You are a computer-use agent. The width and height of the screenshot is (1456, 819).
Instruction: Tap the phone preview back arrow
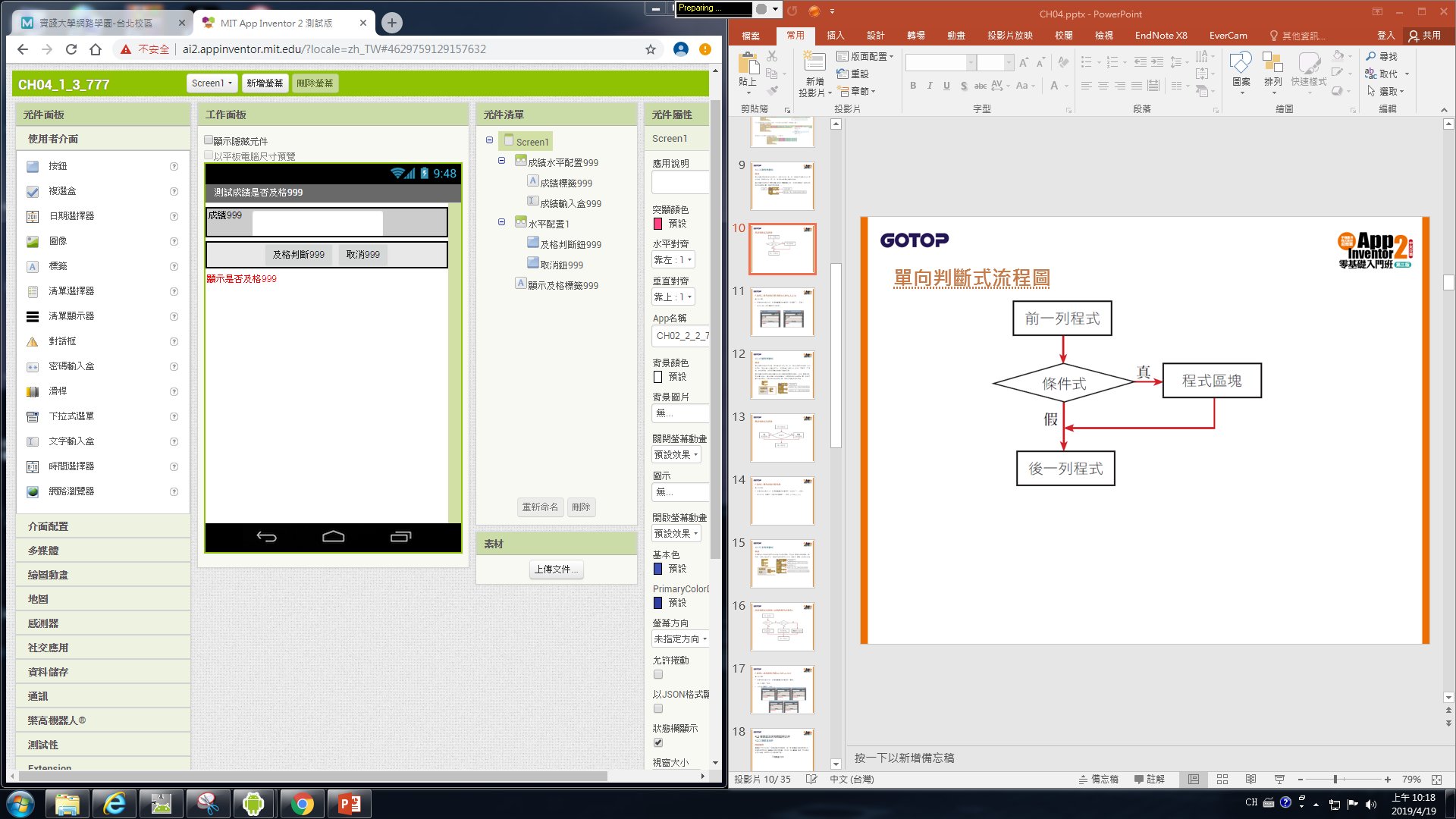pyautogui.click(x=266, y=537)
